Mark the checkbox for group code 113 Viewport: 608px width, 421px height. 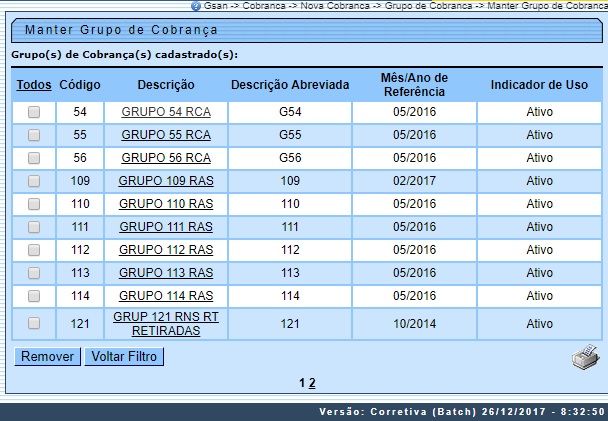click(34, 273)
